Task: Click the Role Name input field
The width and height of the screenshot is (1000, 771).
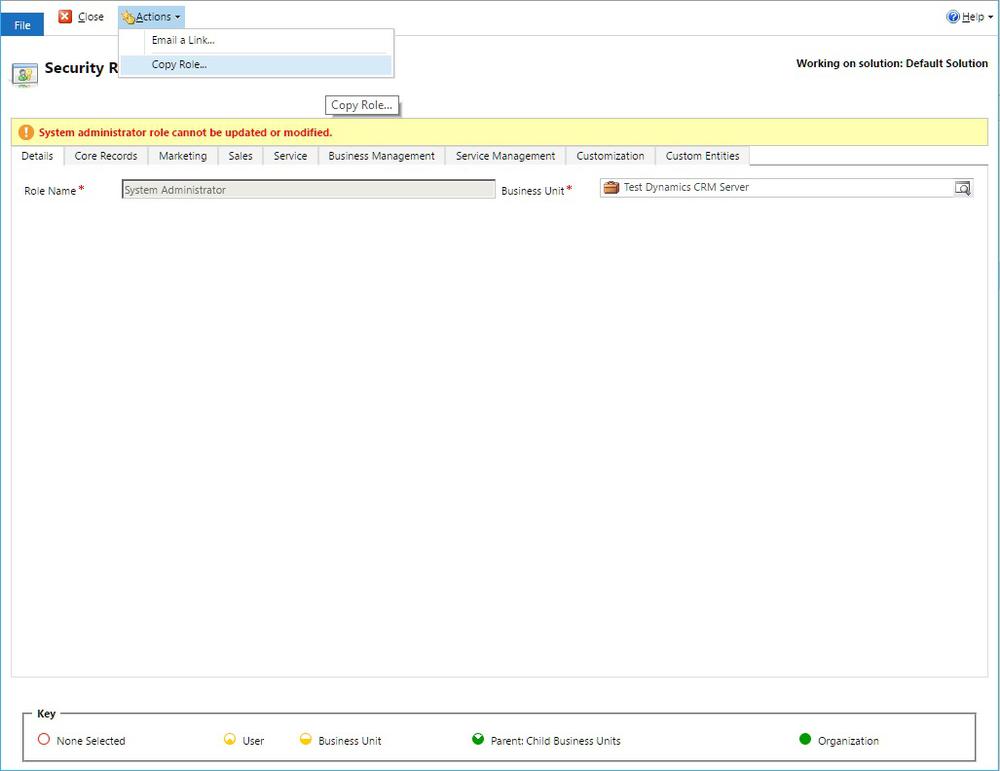Action: pos(307,188)
